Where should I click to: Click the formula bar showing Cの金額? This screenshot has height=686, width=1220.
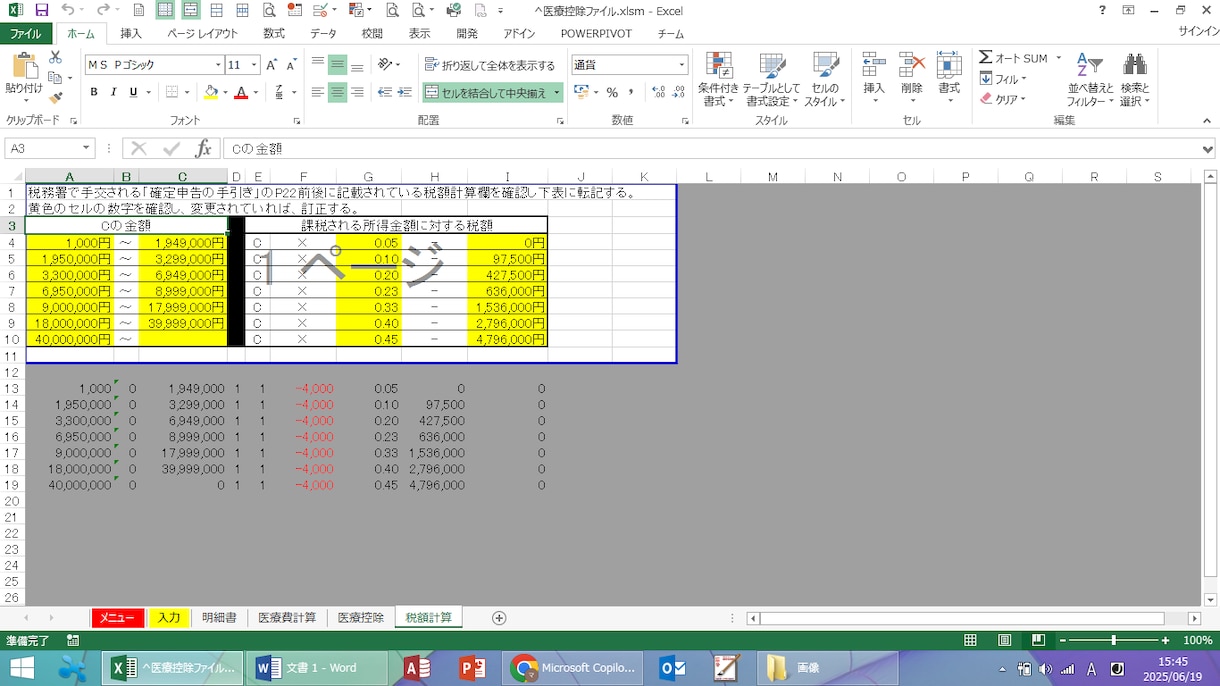(710, 149)
